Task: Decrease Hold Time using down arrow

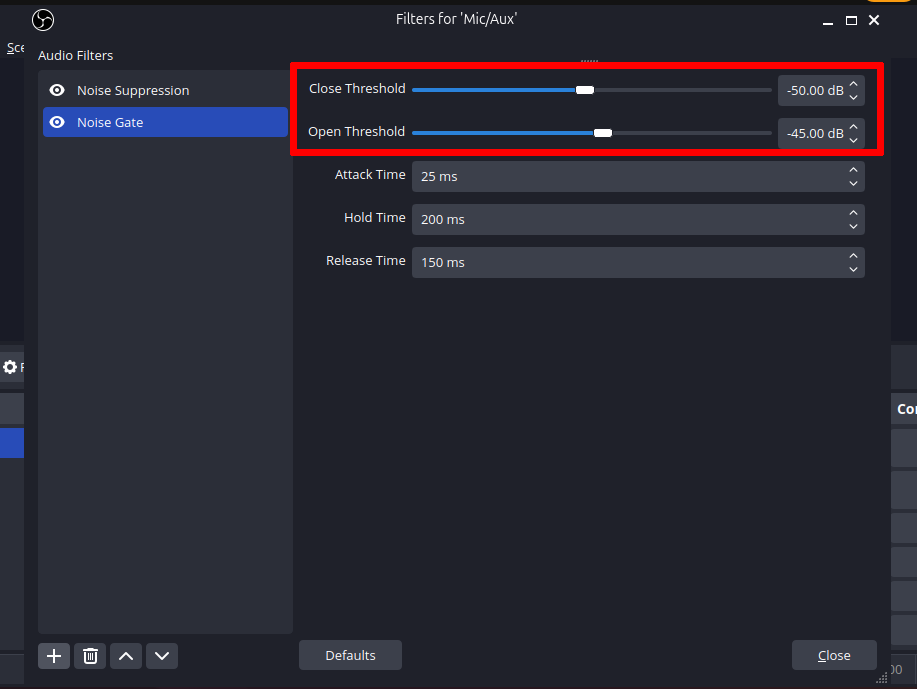Action: (x=853, y=226)
